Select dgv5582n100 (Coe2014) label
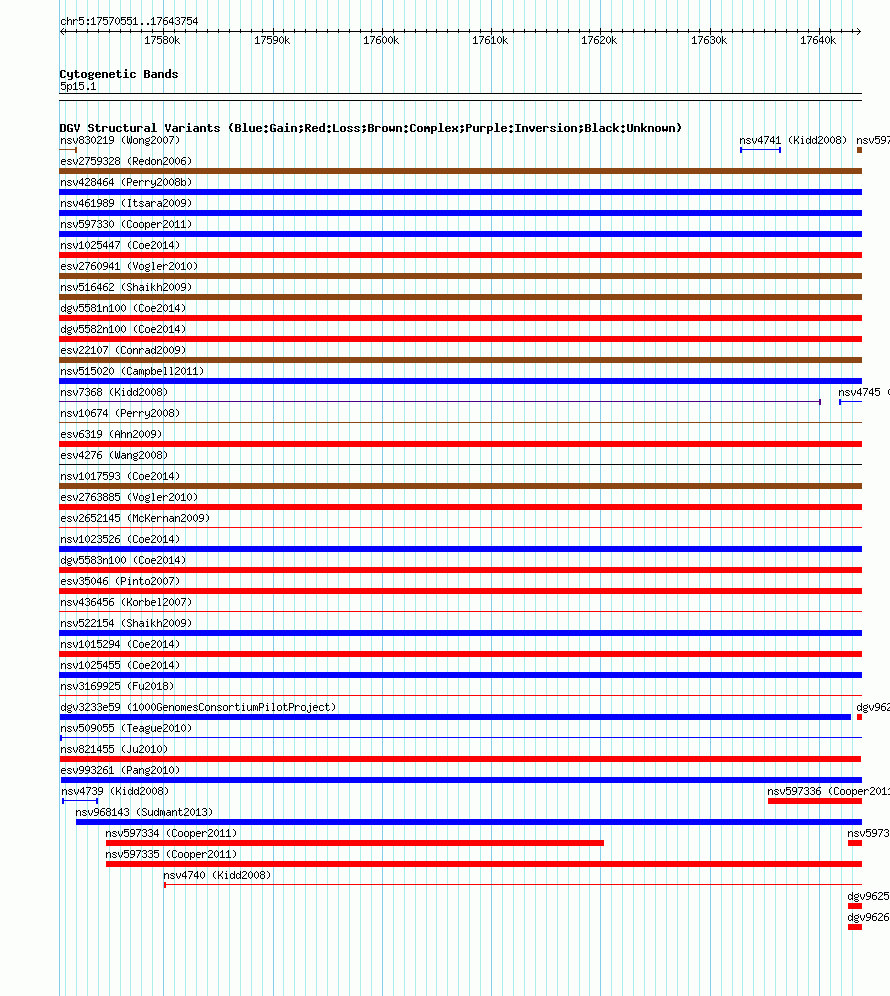 tap(123, 329)
